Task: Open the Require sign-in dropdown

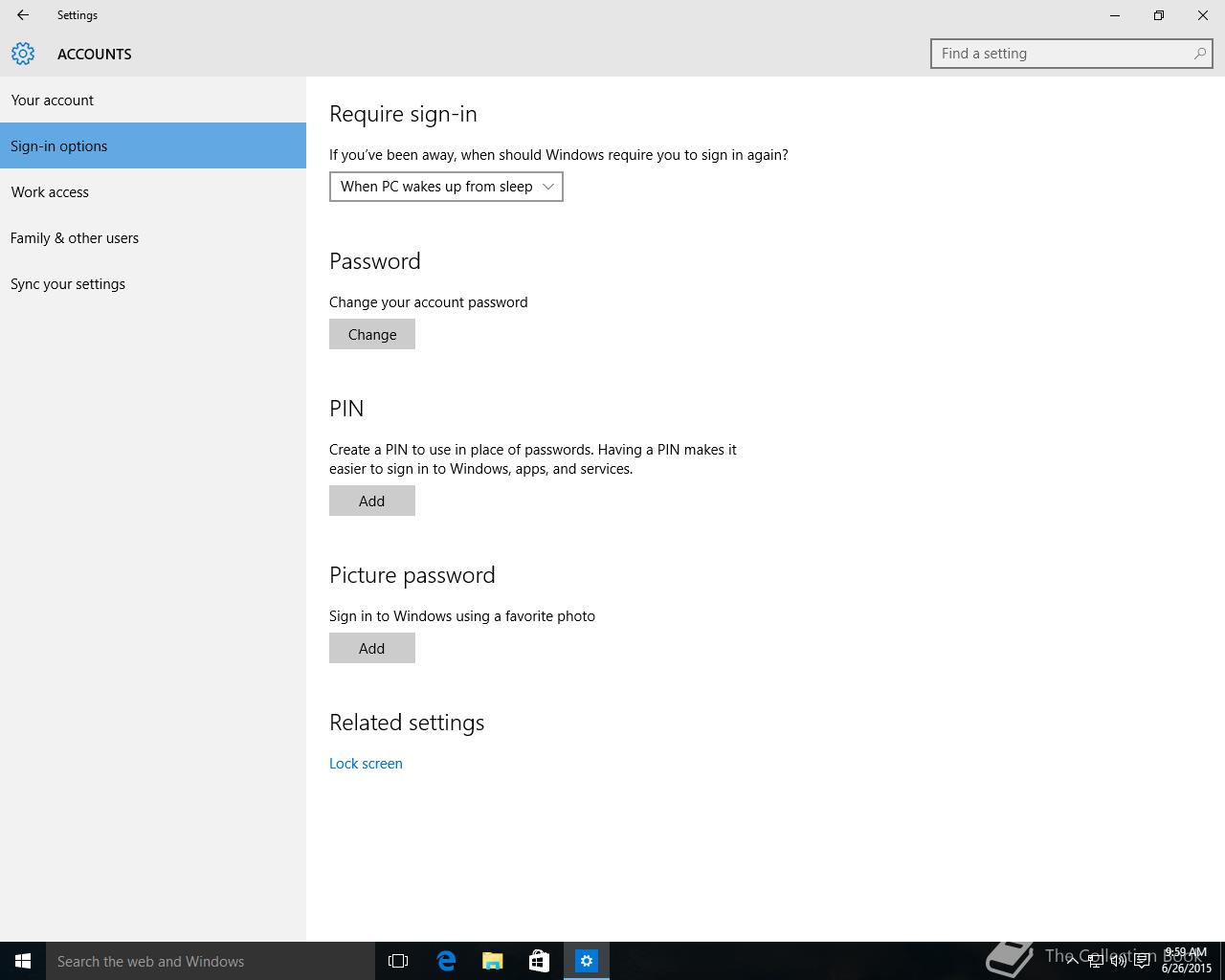Action: [446, 187]
